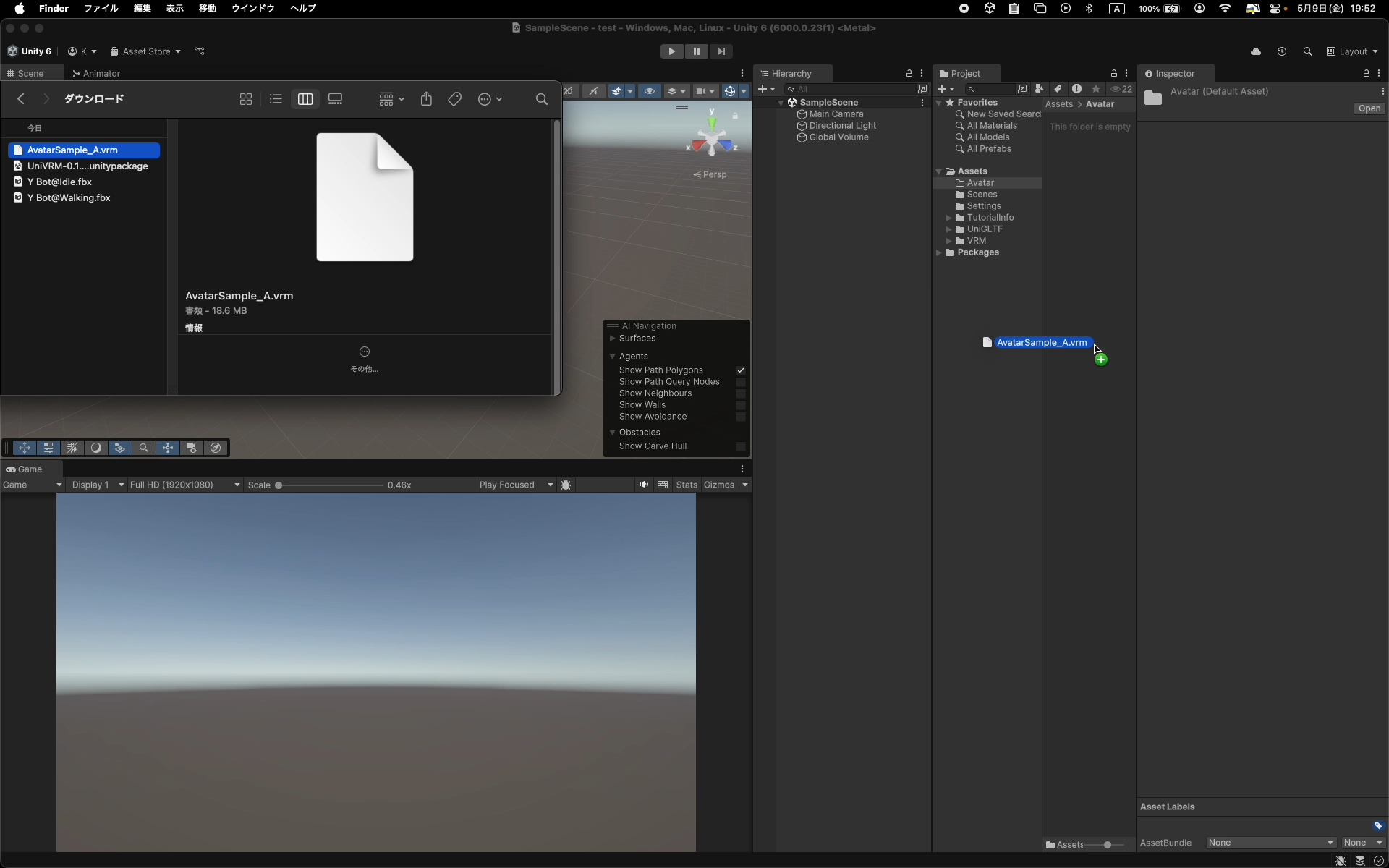1389x868 pixels.
Task: Toggle mute audio speaker in Game view
Action: [643, 485]
